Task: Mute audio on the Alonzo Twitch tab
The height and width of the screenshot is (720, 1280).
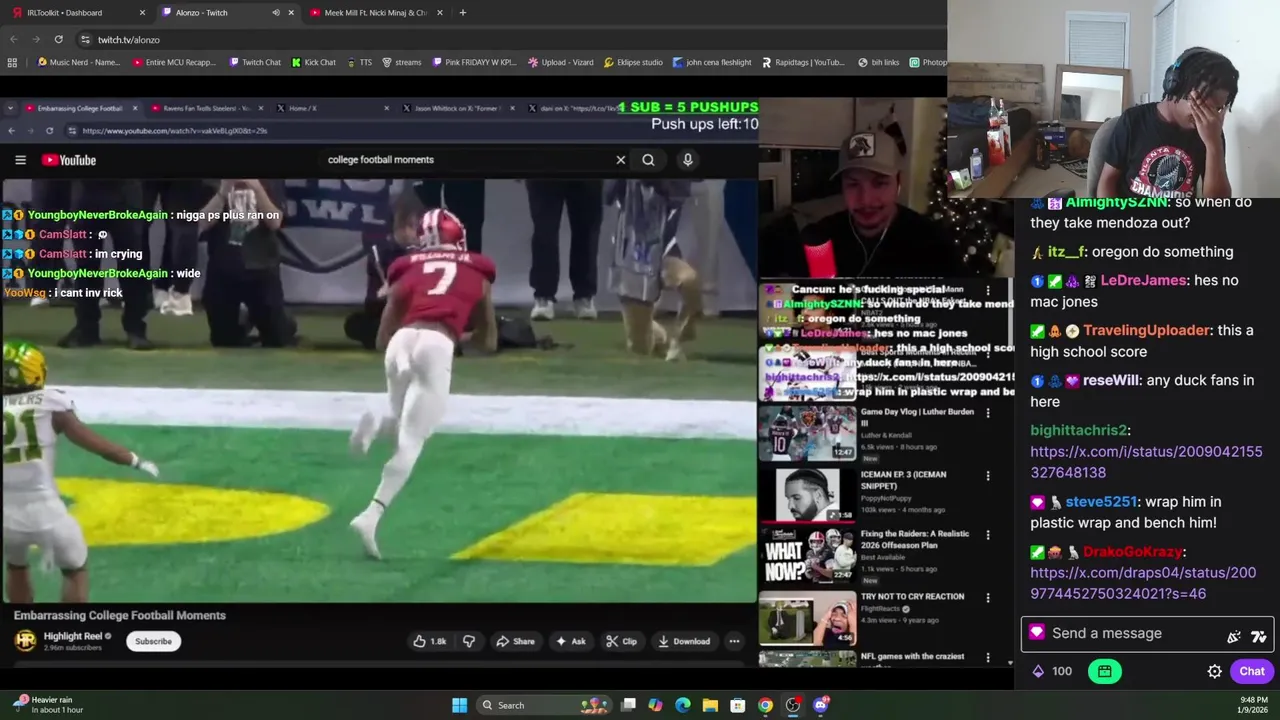Action: click(276, 13)
